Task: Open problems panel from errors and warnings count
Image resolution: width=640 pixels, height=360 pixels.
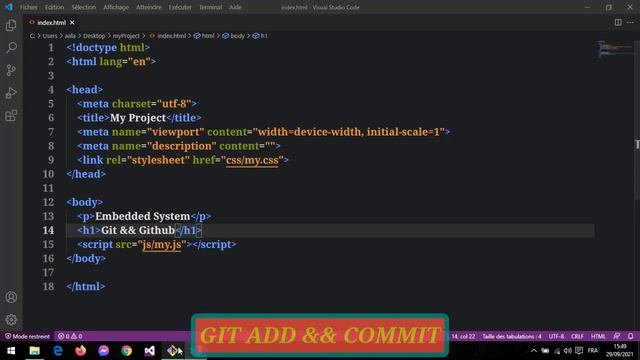Action: click(x=70, y=336)
